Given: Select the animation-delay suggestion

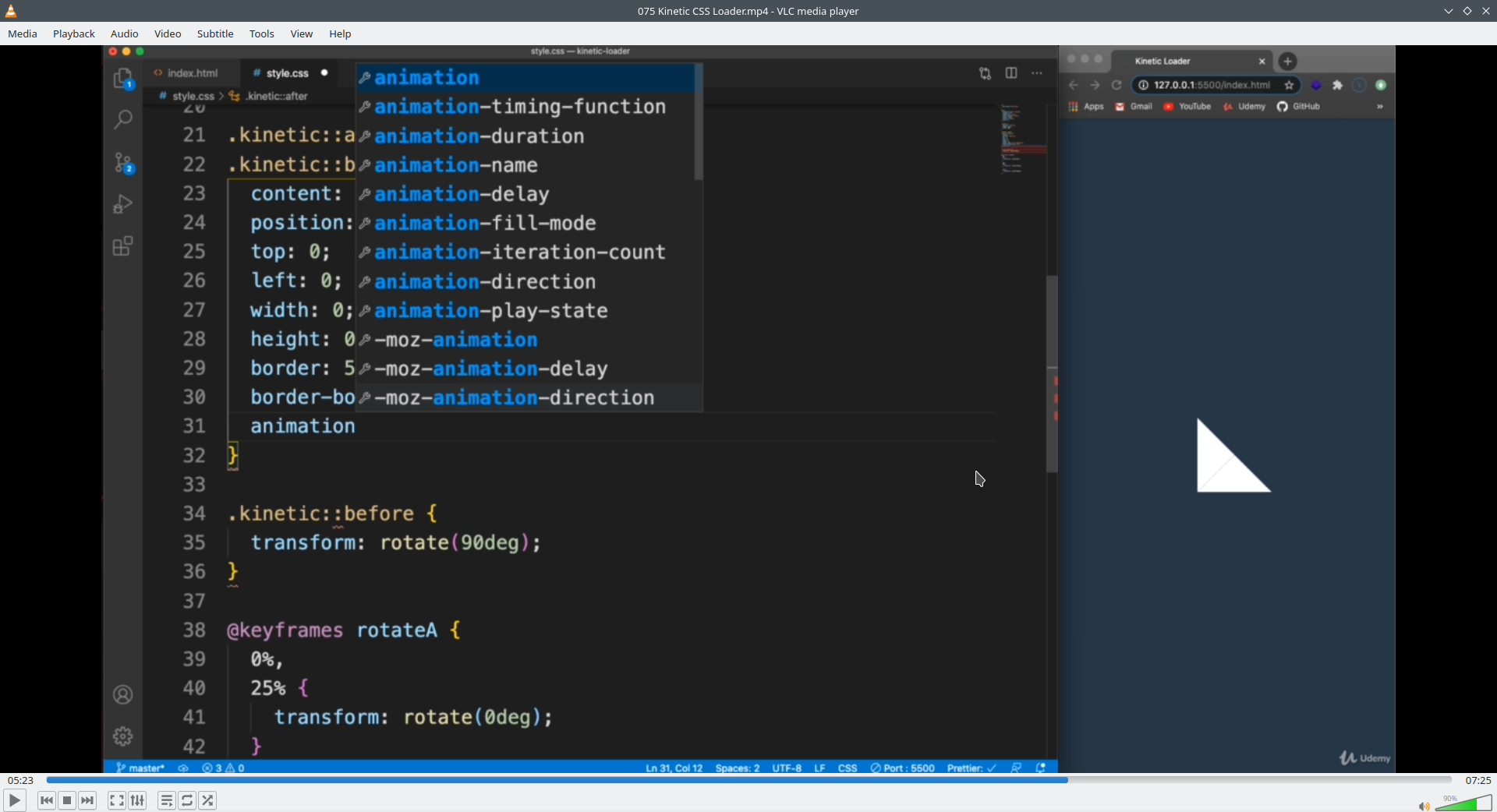Looking at the screenshot, I should pyautogui.click(x=526, y=194).
